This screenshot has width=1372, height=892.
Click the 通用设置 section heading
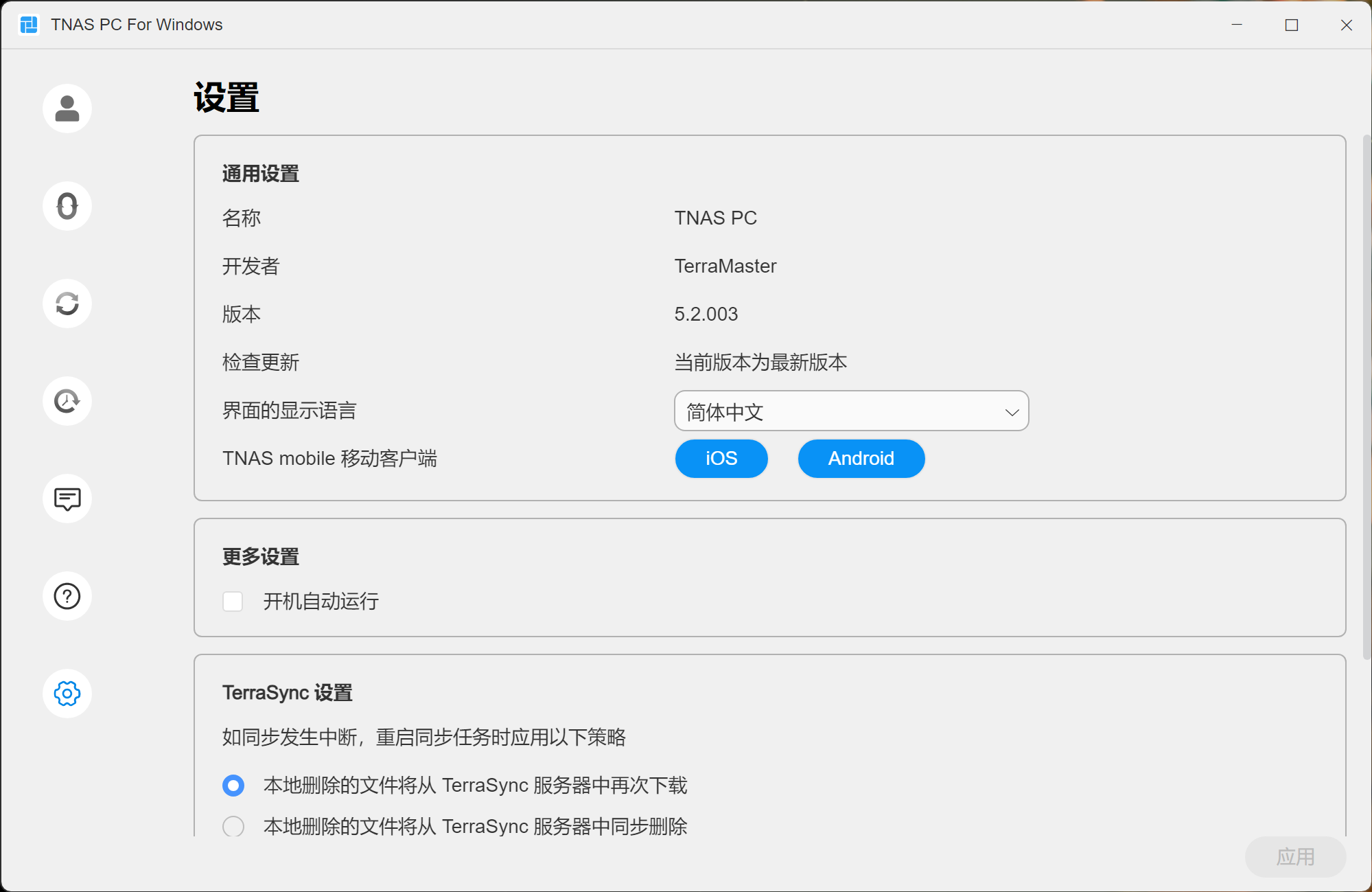pos(261,174)
